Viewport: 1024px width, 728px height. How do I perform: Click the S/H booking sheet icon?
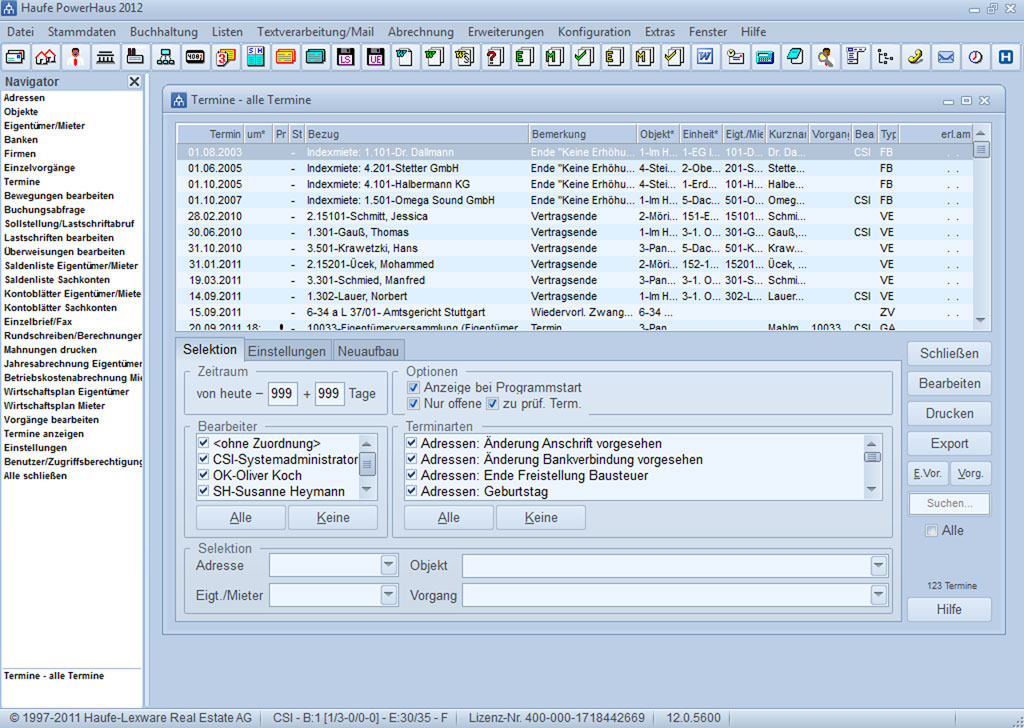pyautogui.click(x=255, y=57)
